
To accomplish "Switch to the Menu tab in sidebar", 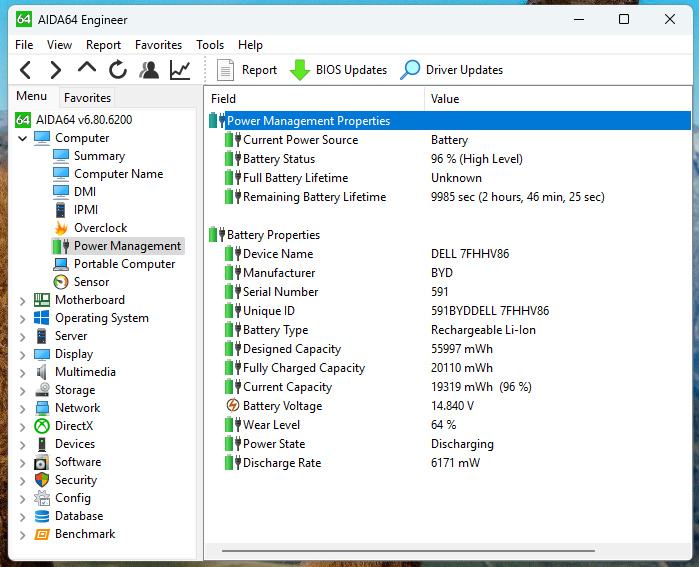I will (31, 96).
